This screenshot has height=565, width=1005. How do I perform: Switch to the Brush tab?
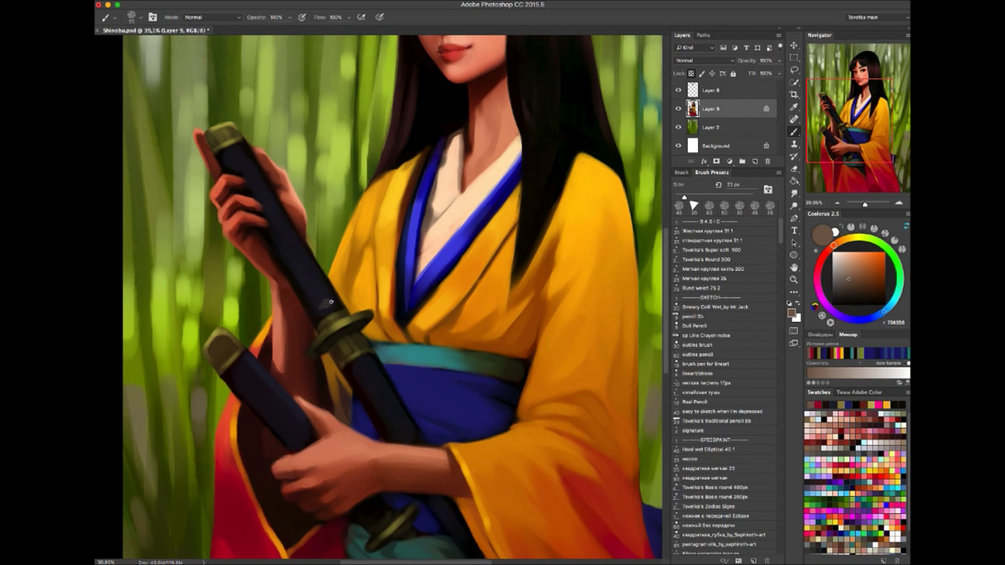[681, 172]
